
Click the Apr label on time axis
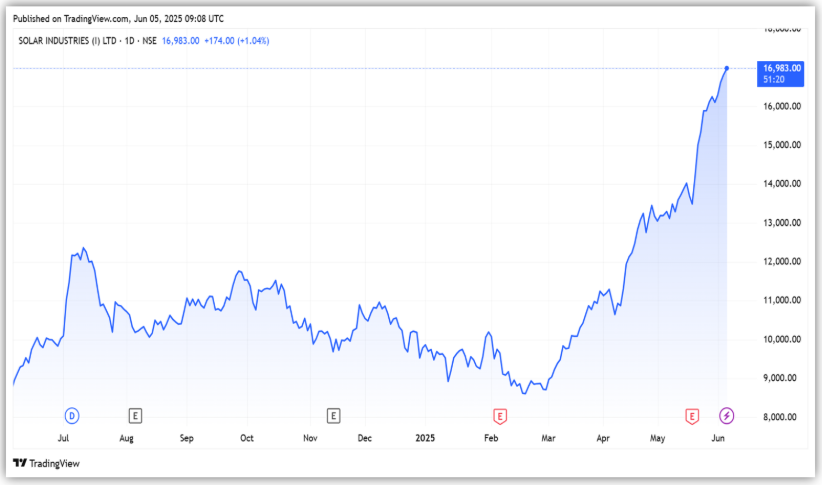pos(603,438)
